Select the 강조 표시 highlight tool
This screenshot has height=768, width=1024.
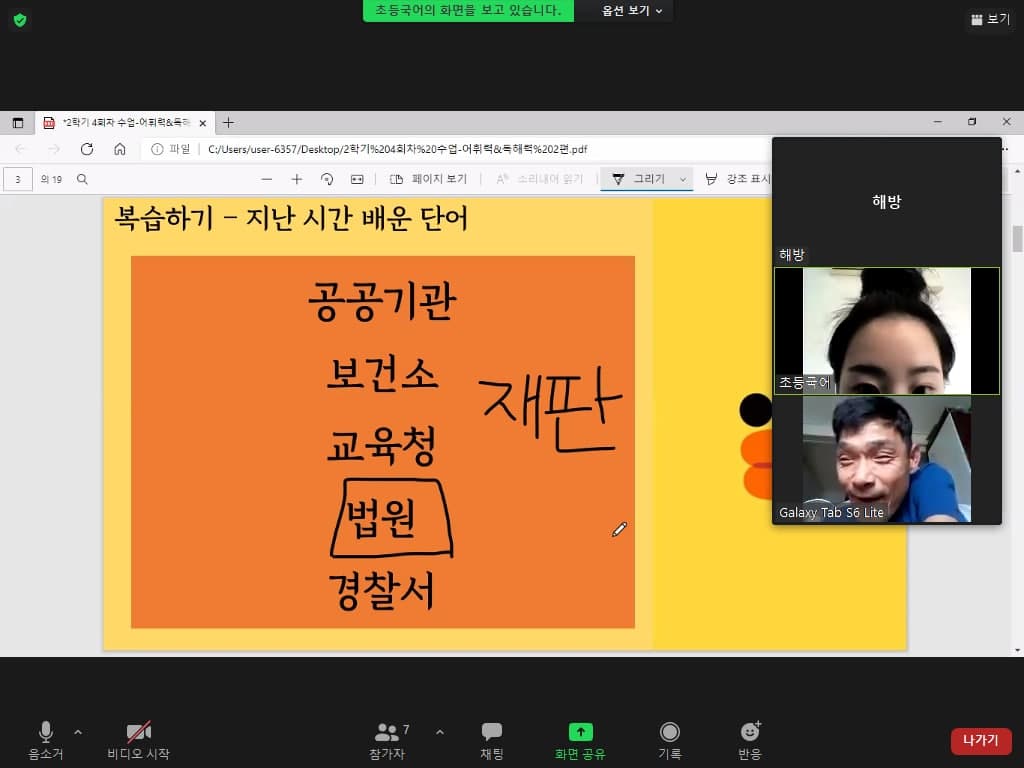click(738, 179)
